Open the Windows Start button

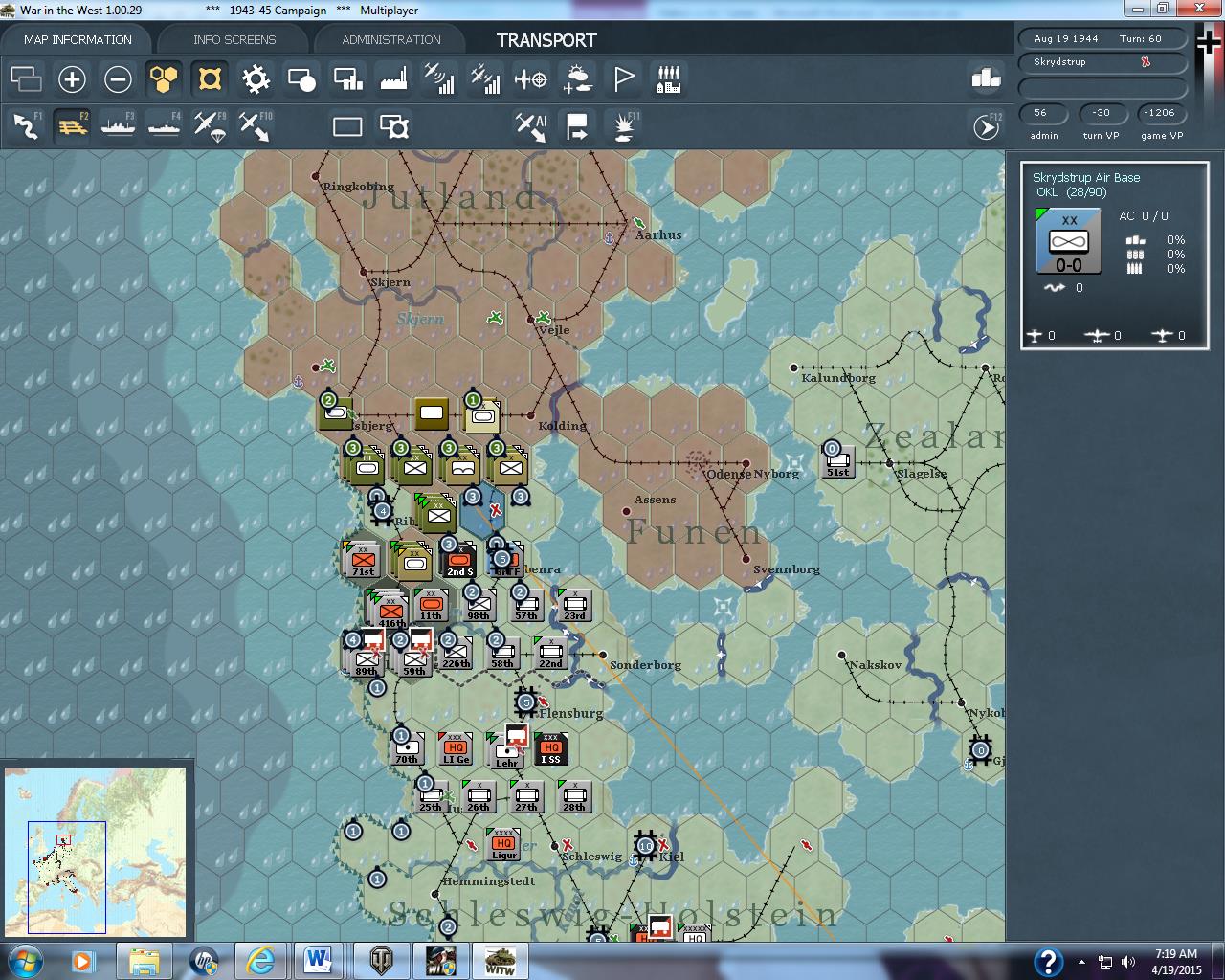24,960
